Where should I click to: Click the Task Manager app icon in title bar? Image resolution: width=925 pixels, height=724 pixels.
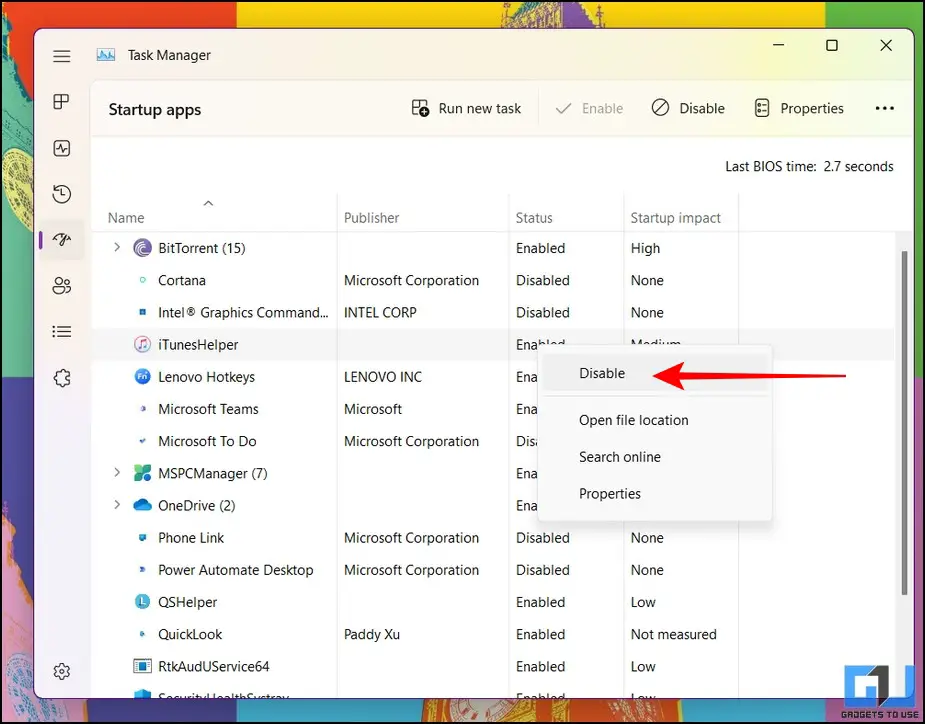[106, 55]
